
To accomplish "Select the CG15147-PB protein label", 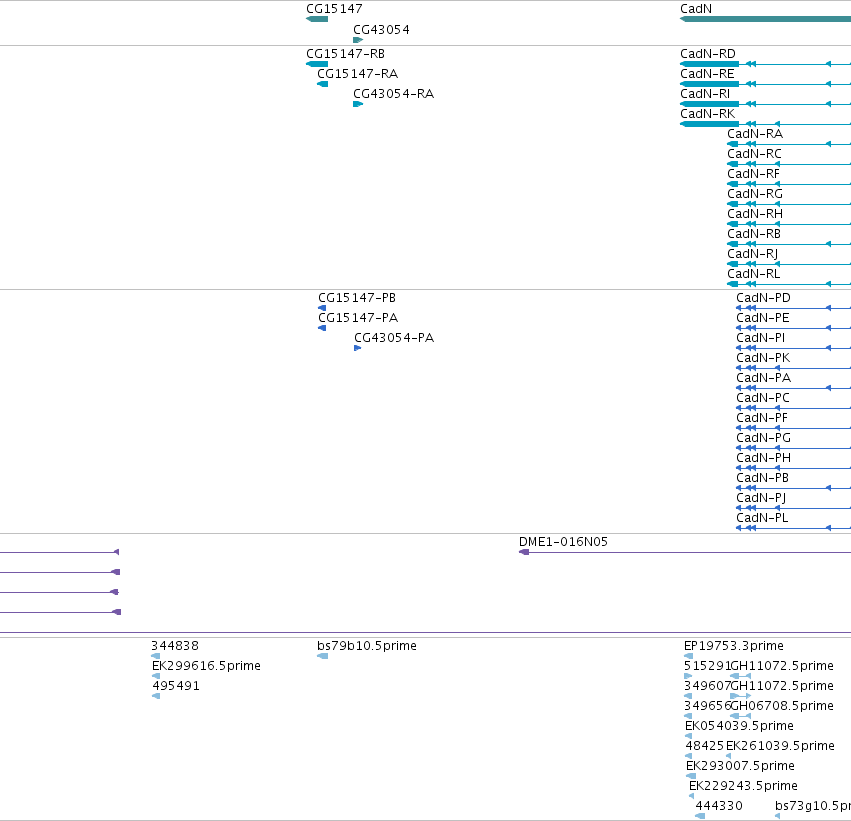I will pyautogui.click(x=357, y=298).
